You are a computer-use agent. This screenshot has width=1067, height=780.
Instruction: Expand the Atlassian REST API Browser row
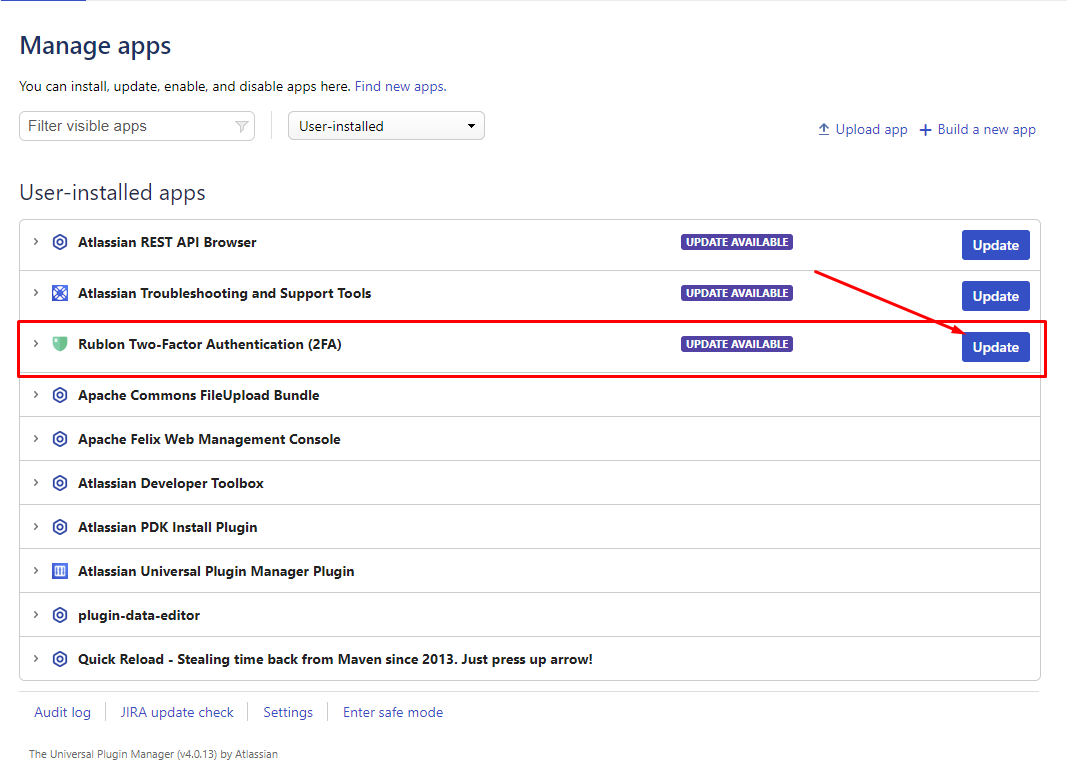pyautogui.click(x=36, y=242)
